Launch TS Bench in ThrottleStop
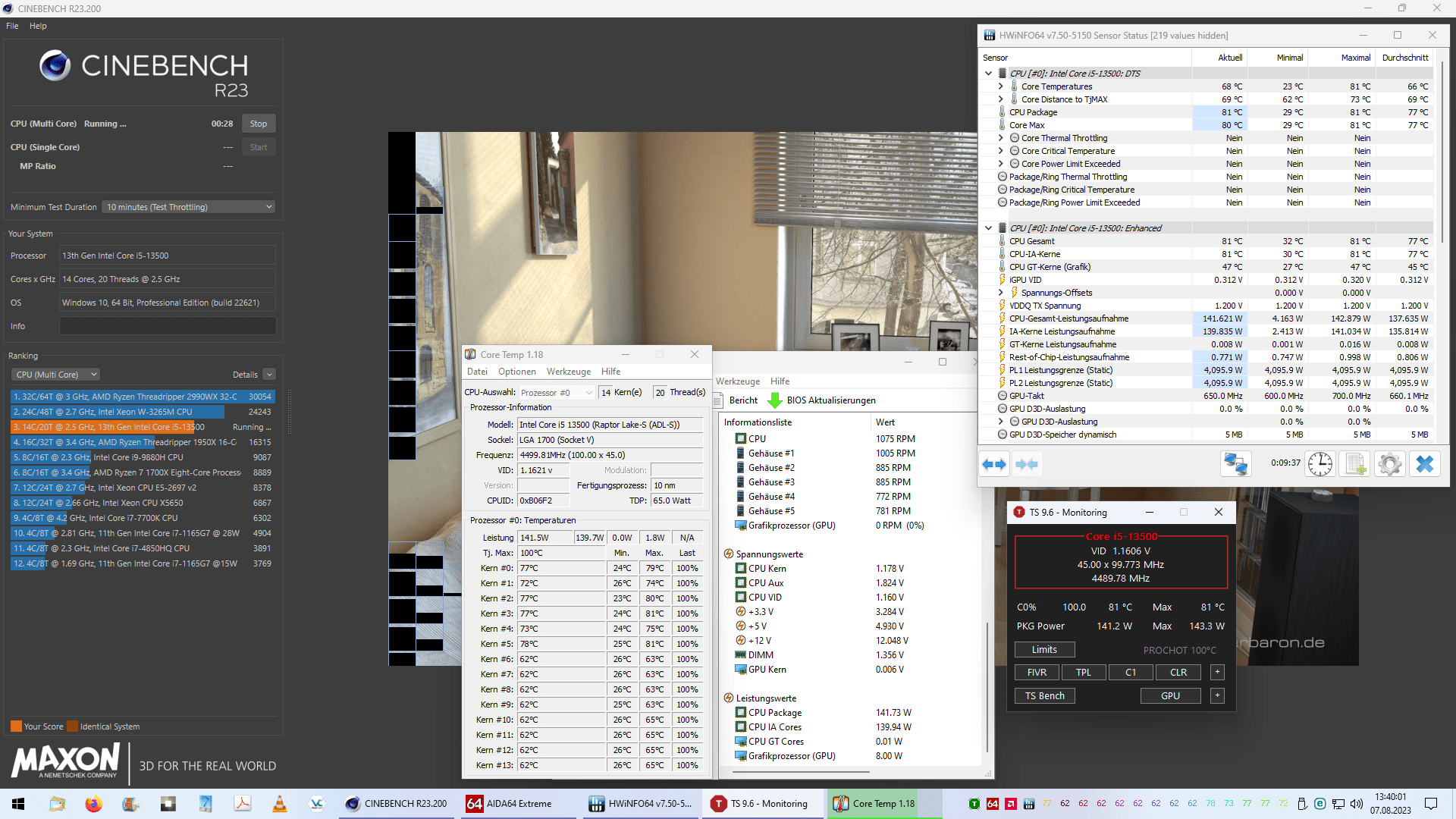 [x=1044, y=696]
